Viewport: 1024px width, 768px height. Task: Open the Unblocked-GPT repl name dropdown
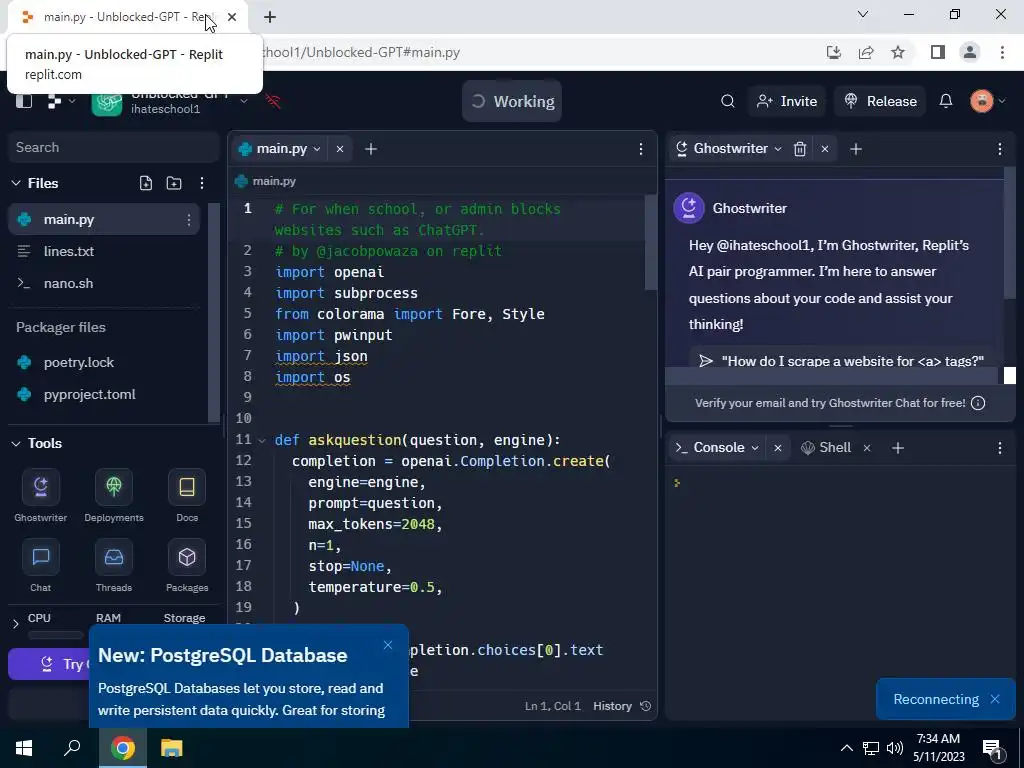coord(244,101)
